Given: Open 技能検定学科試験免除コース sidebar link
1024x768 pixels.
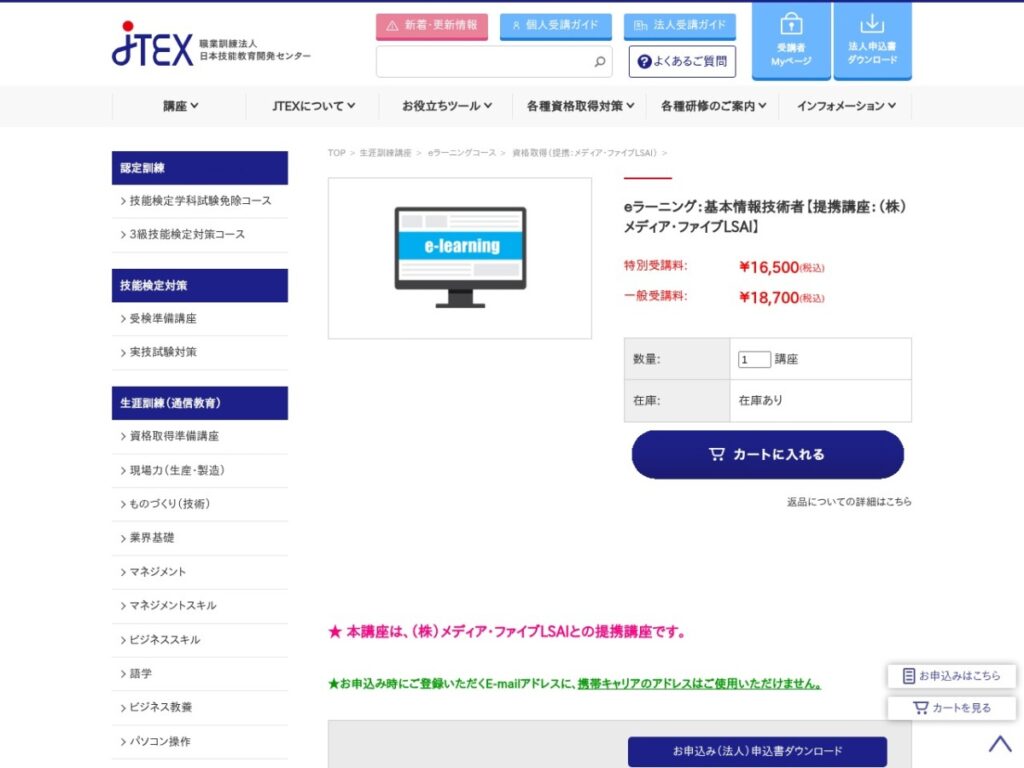Looking at the screenshot, I should [x=200, y=201].
